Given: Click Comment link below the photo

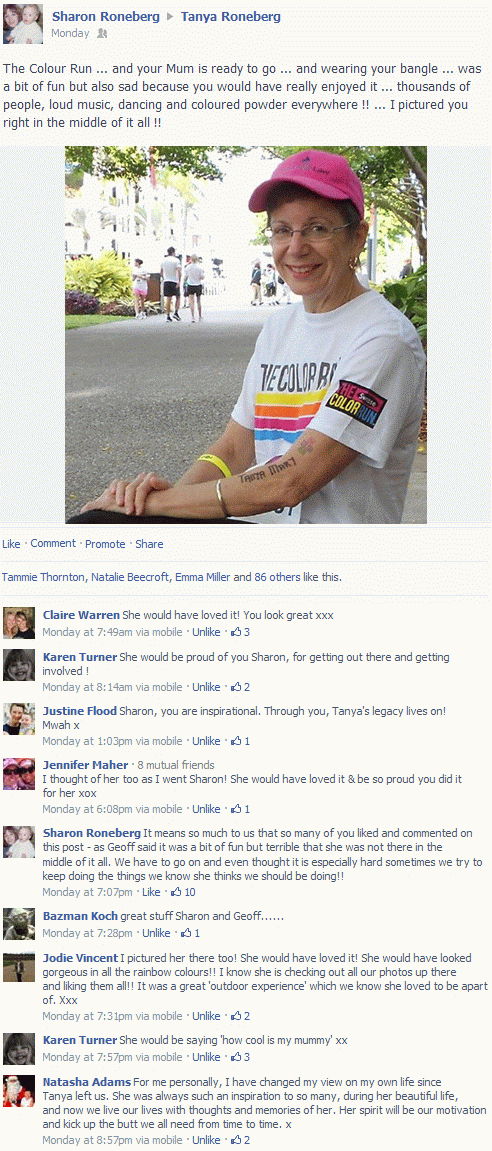Looking at the screenshot, I should [53, 544].
